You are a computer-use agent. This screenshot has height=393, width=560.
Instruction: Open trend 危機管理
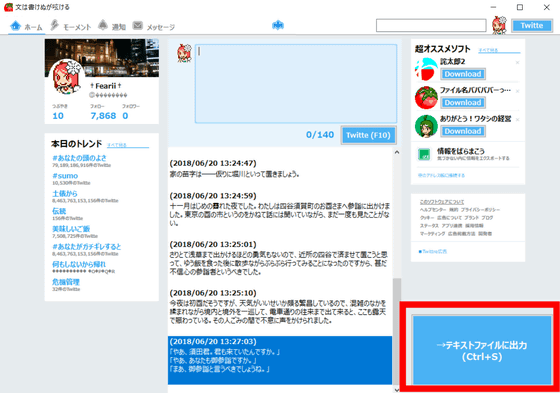(x=66, y=282)
